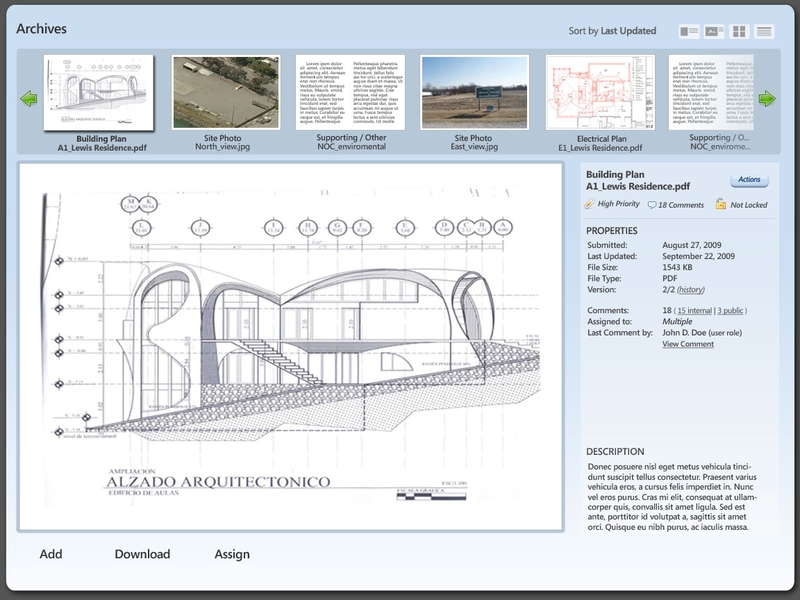
Task: Switch to the image preview view icon
Action: [714, 32]
